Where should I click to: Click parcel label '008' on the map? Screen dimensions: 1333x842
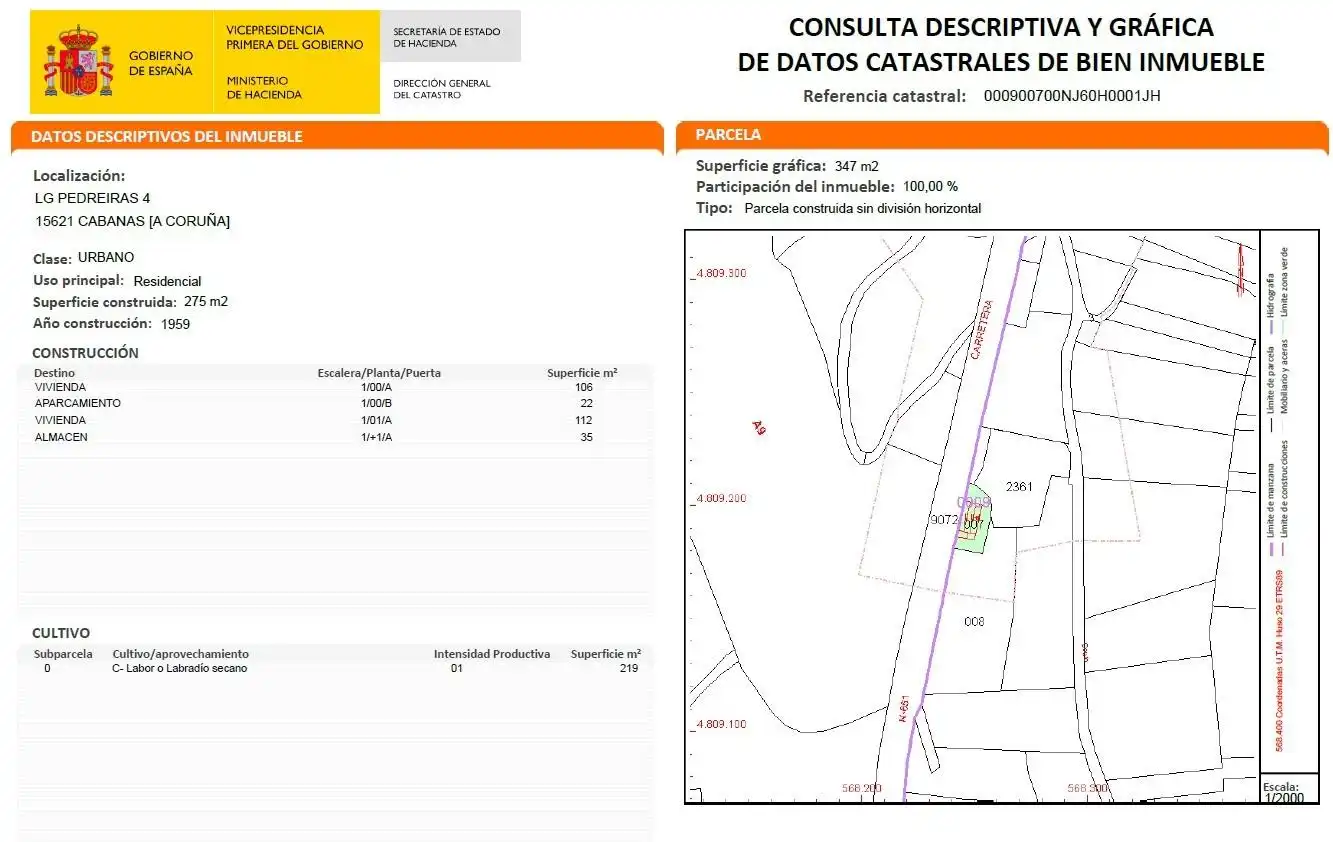click(974, 621)
